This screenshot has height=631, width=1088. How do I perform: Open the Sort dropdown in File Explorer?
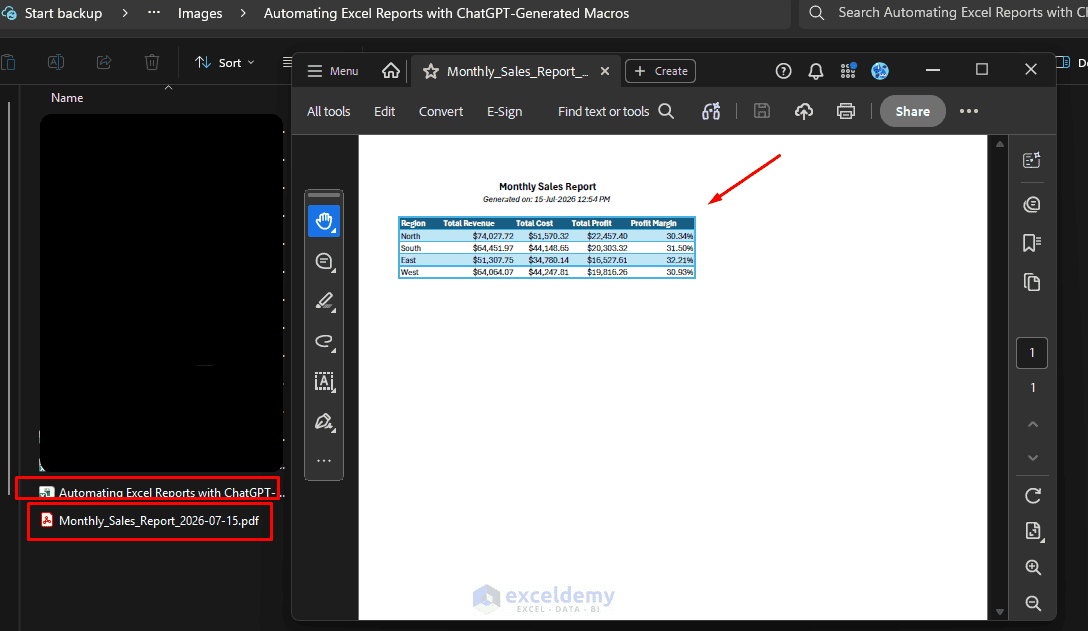pos(225,62)
